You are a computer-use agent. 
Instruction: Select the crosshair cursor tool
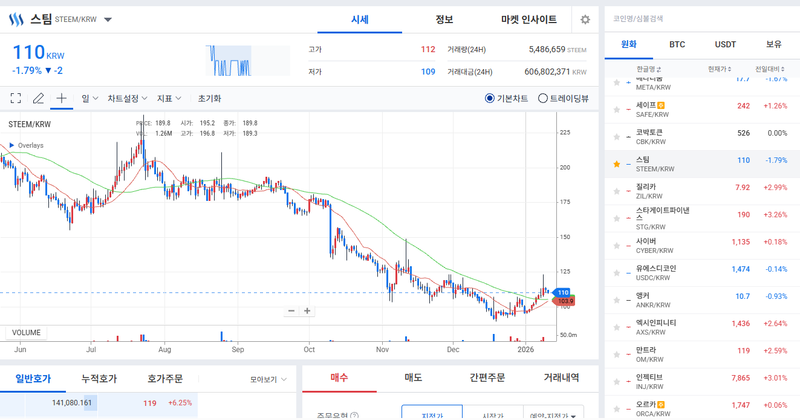pos(62,98)
